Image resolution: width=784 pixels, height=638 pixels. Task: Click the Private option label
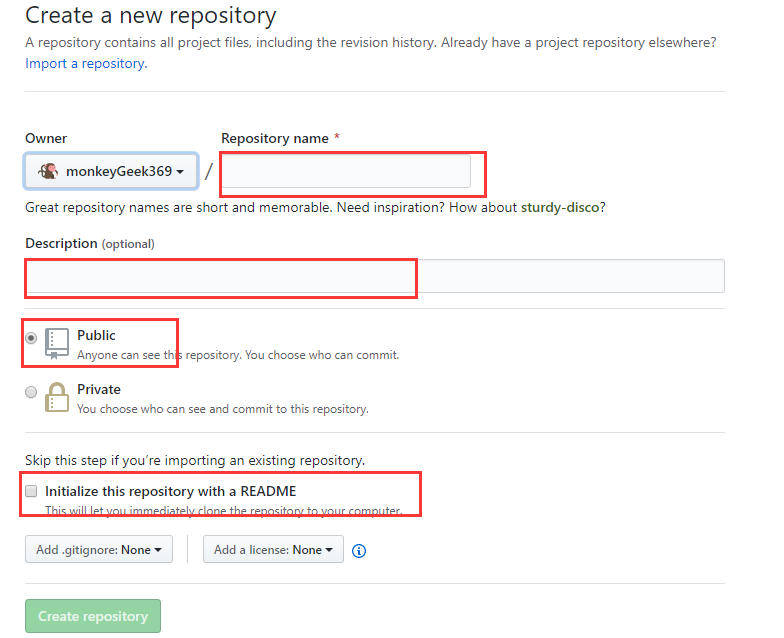point(98,389)
